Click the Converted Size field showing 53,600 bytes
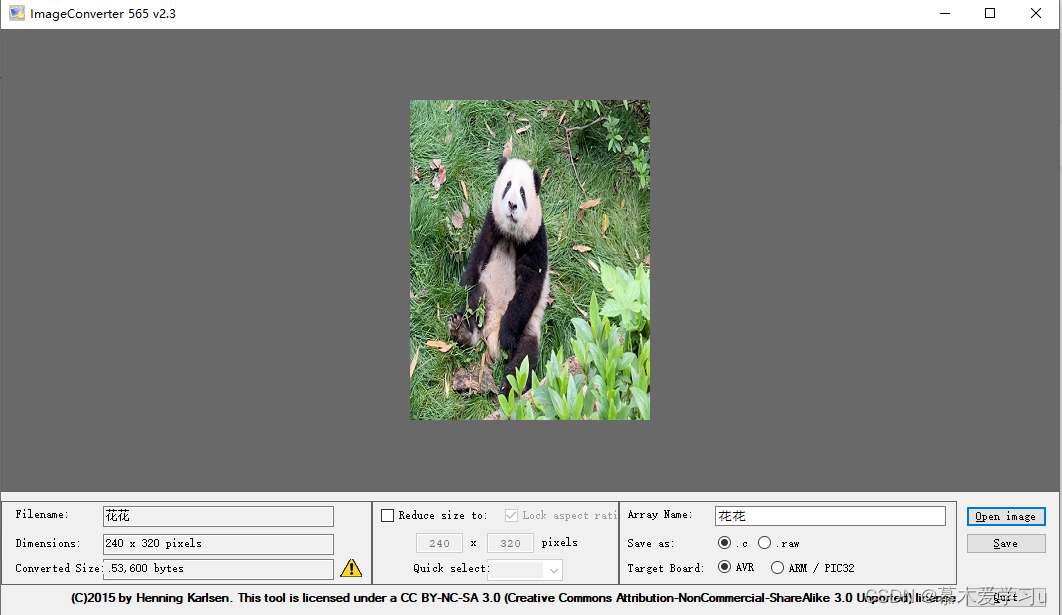Image resolution: width=1062 pixels, height=615 pixels. pos(218,567)
